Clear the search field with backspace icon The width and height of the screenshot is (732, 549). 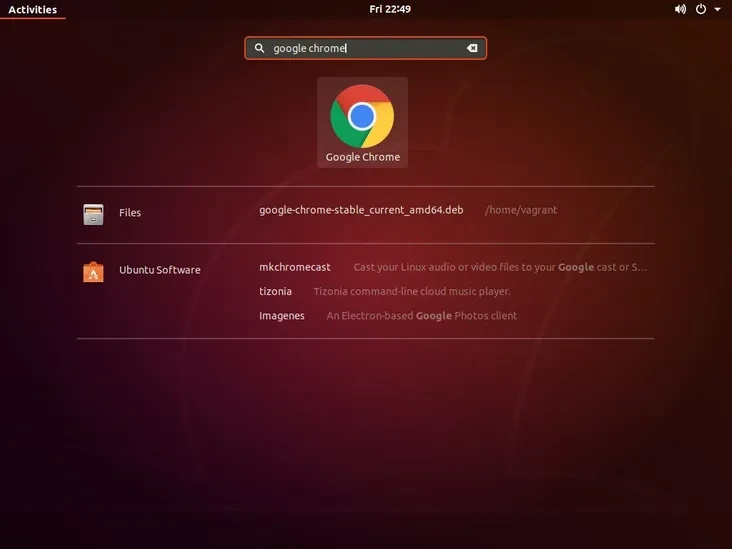(x=472, y=48)
